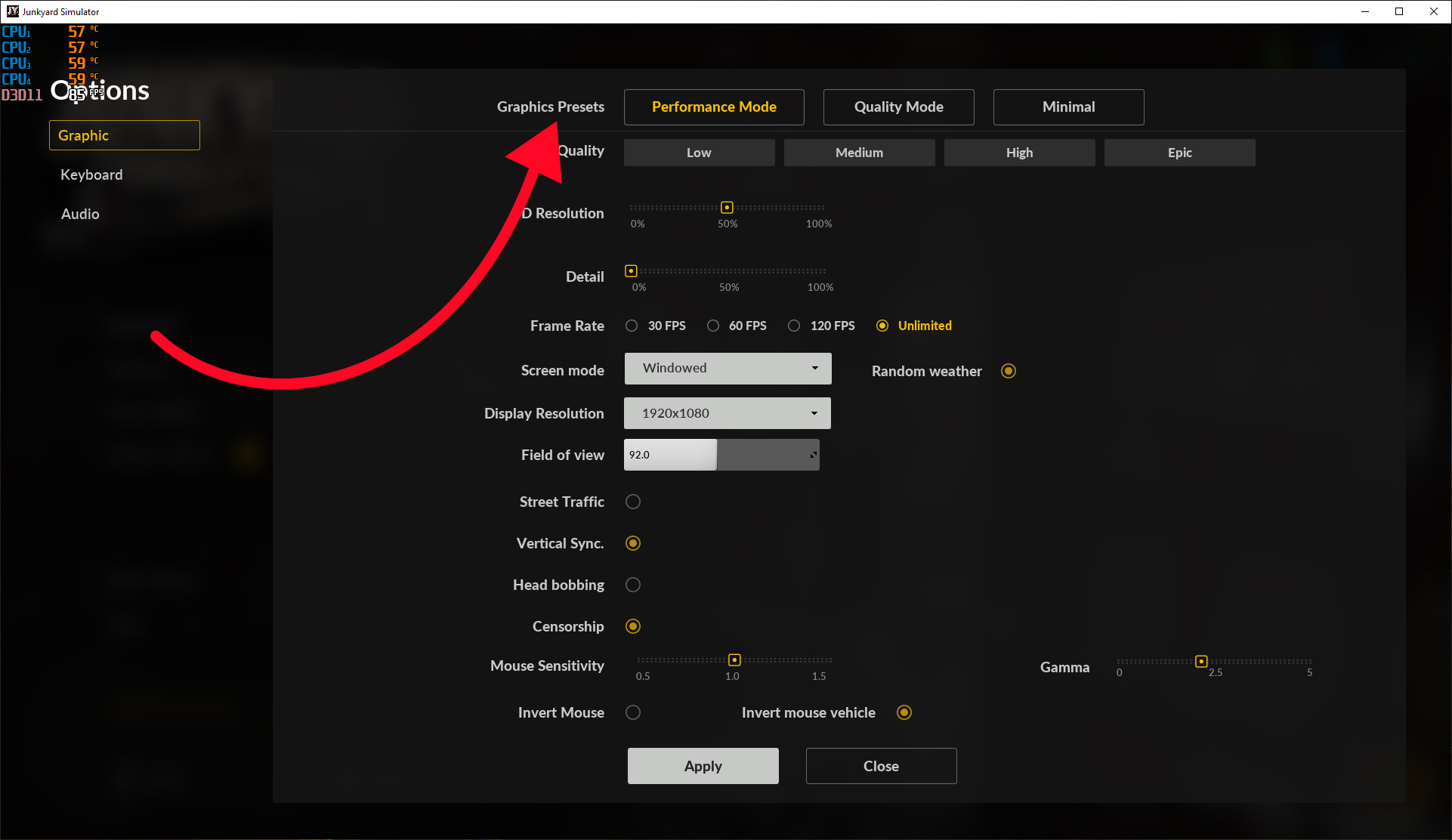Open the Screen mode dropdown
Viewport: 1452px width, 840px height.
(x=728, y=369)
